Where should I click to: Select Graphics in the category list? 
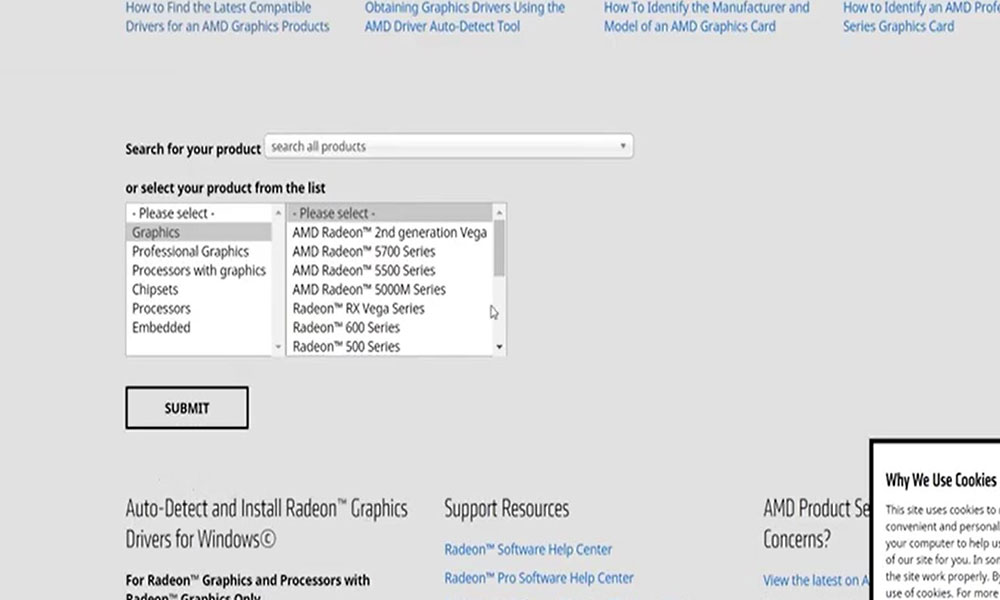[x=200, y=232]
